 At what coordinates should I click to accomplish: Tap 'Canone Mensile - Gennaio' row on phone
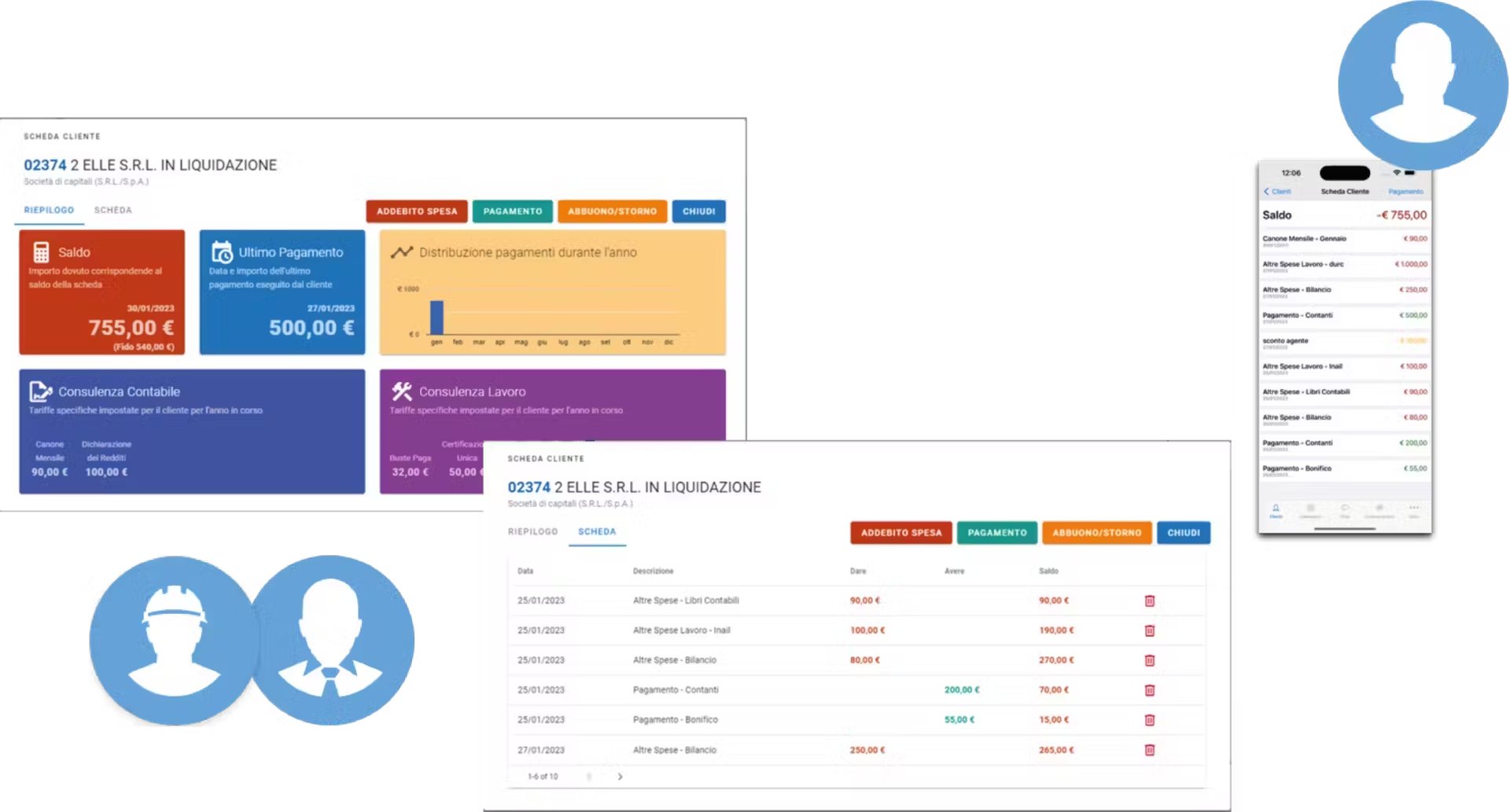[x=1345, y=241]
